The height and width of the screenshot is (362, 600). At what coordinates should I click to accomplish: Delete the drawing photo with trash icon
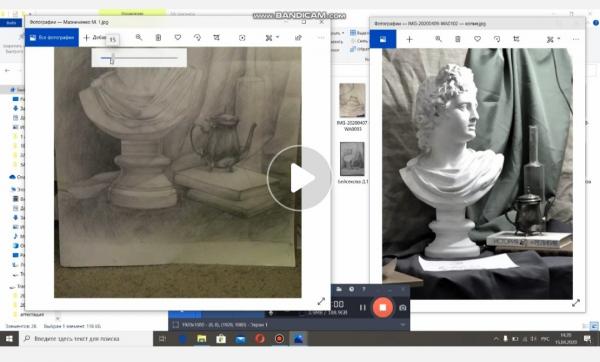(158, 38)
